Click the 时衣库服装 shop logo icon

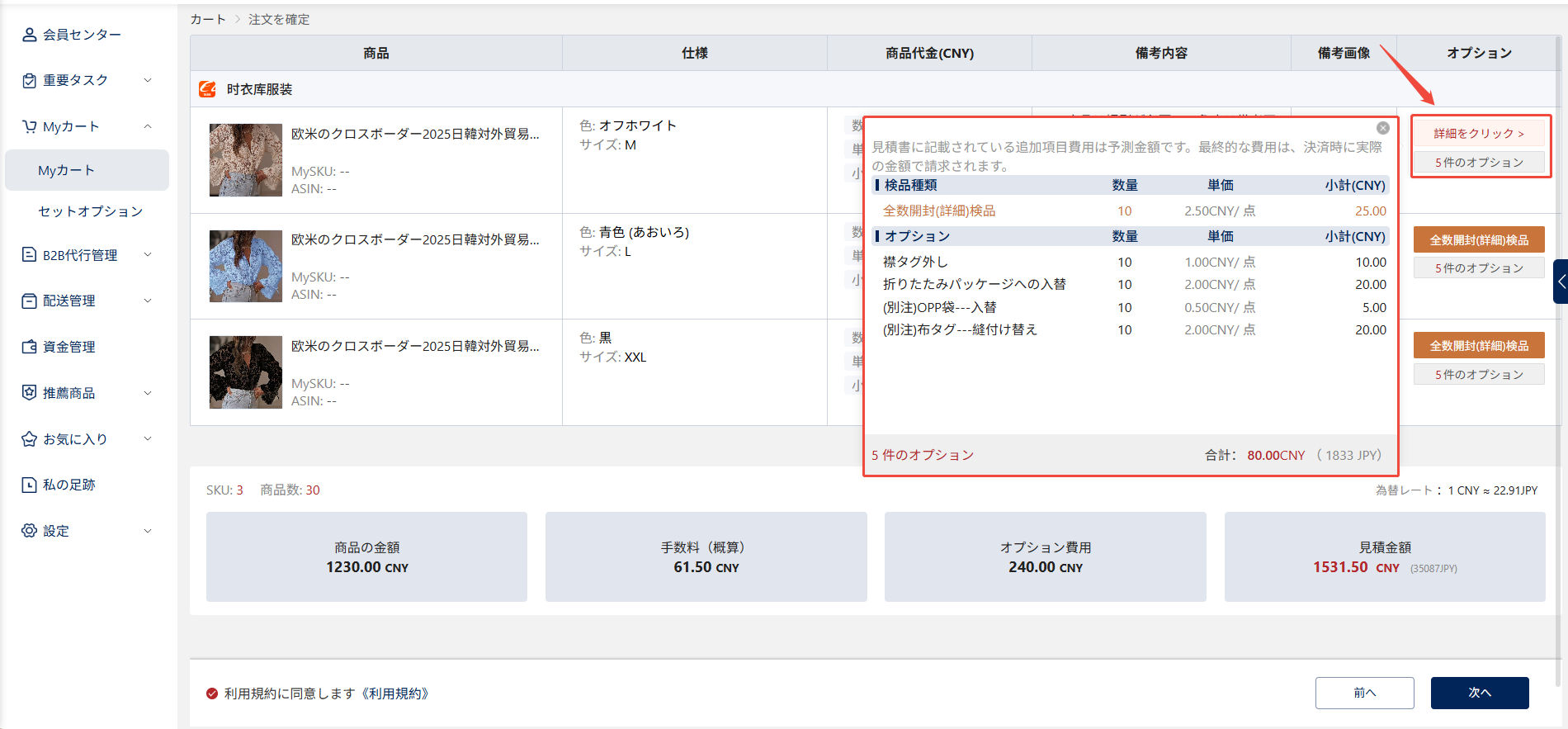tap(207, 89)
